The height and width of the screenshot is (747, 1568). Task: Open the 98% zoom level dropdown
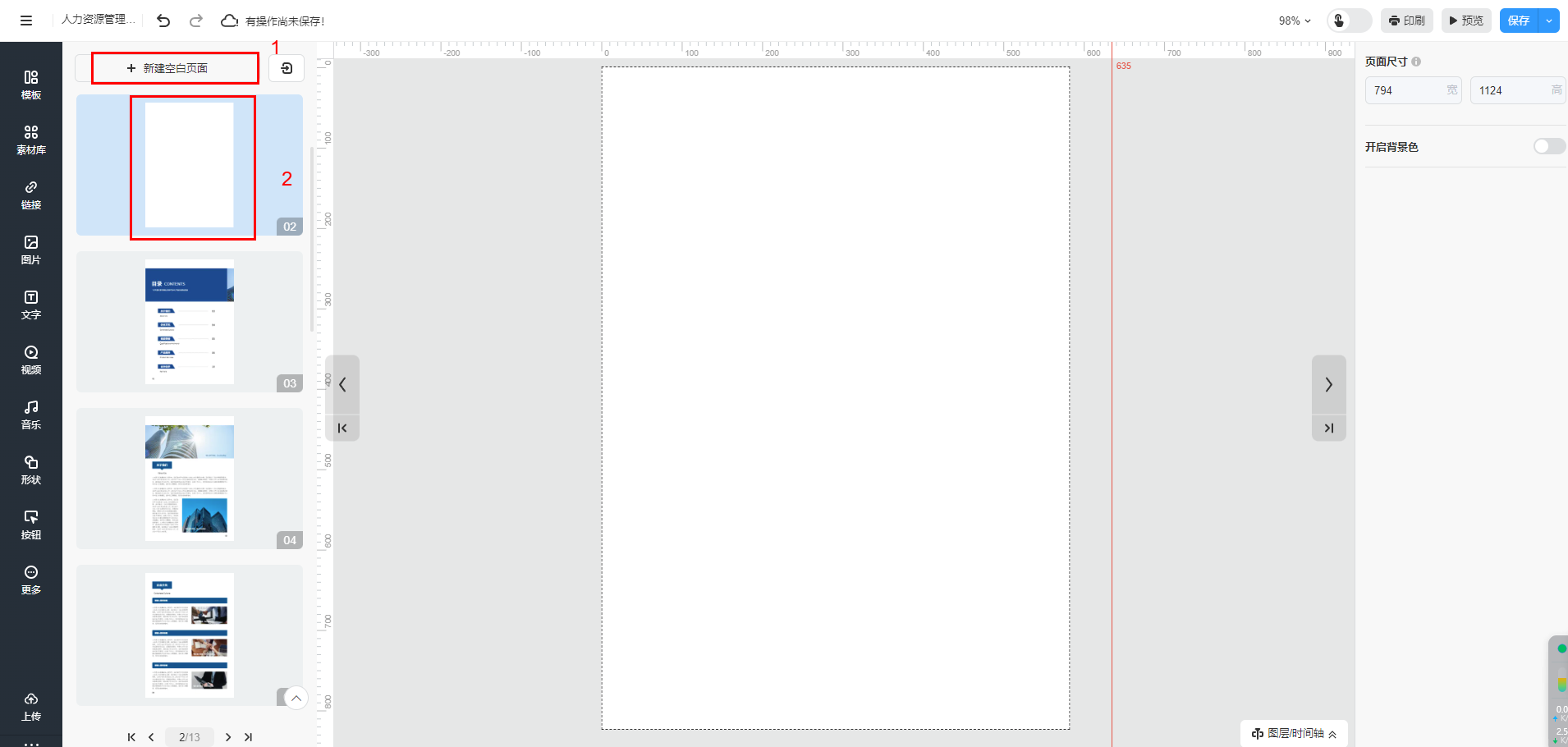[x=1295, y=21]
